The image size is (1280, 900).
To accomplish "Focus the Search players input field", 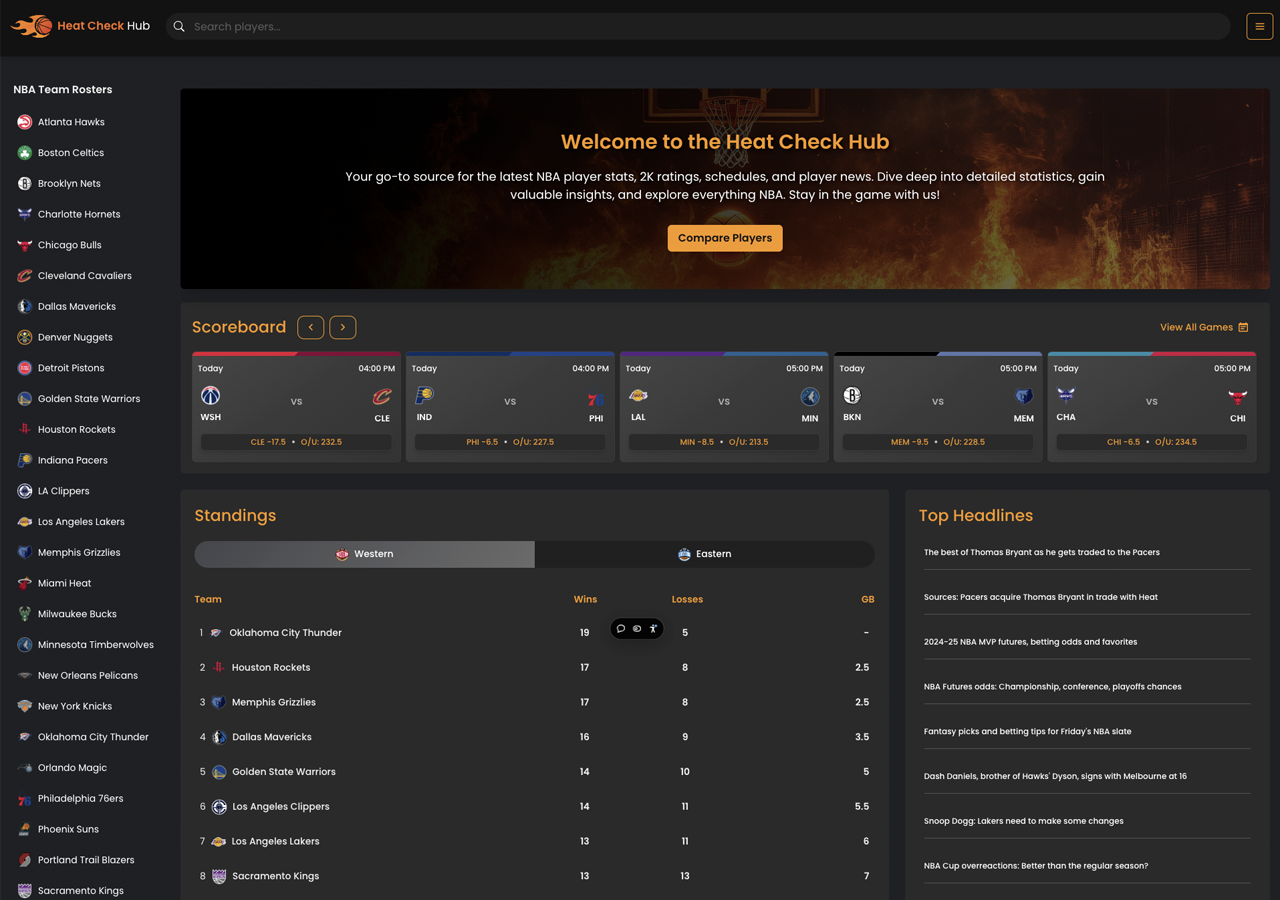I will click(700, 27).
